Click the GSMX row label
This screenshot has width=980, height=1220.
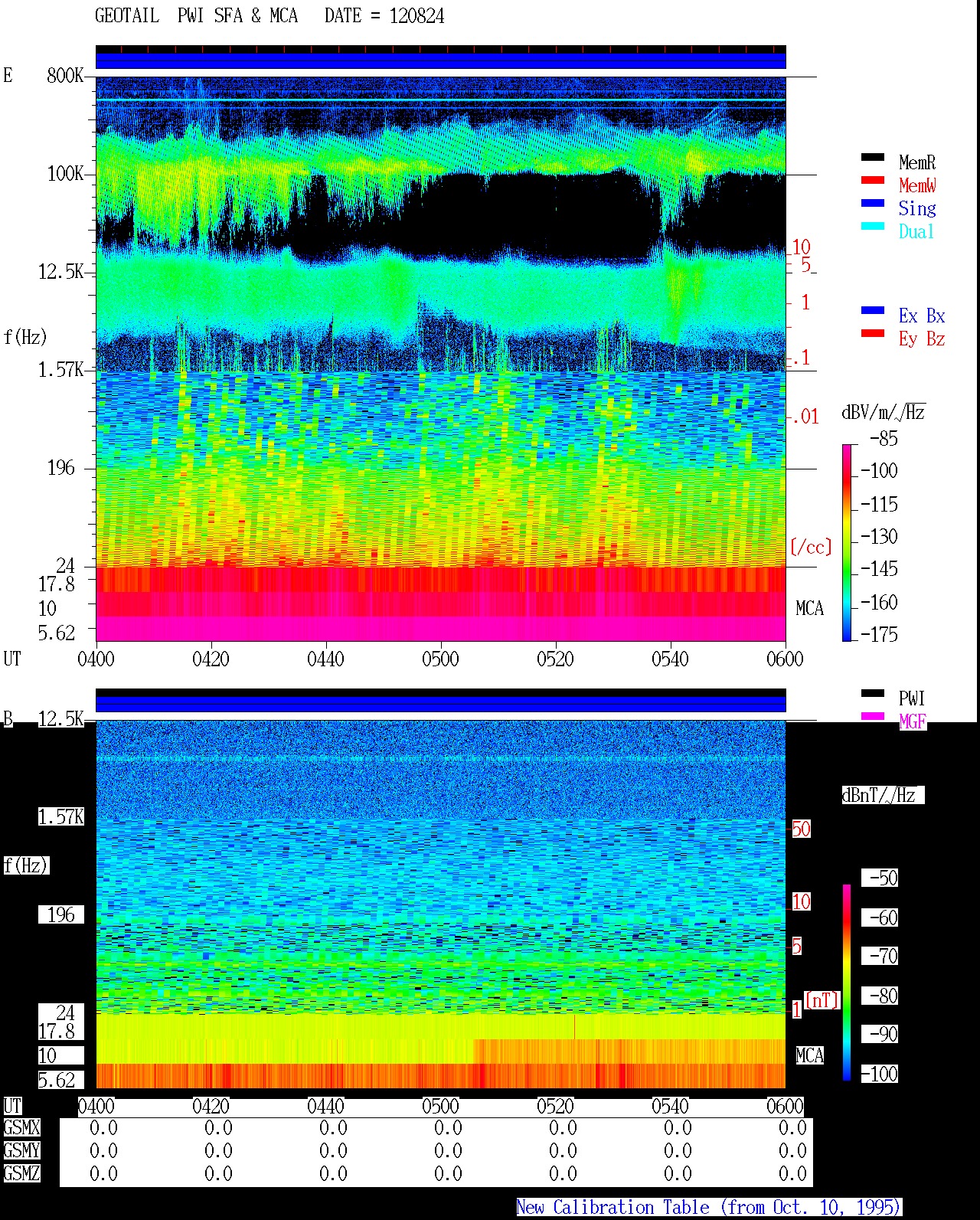tap(21, 1128)
